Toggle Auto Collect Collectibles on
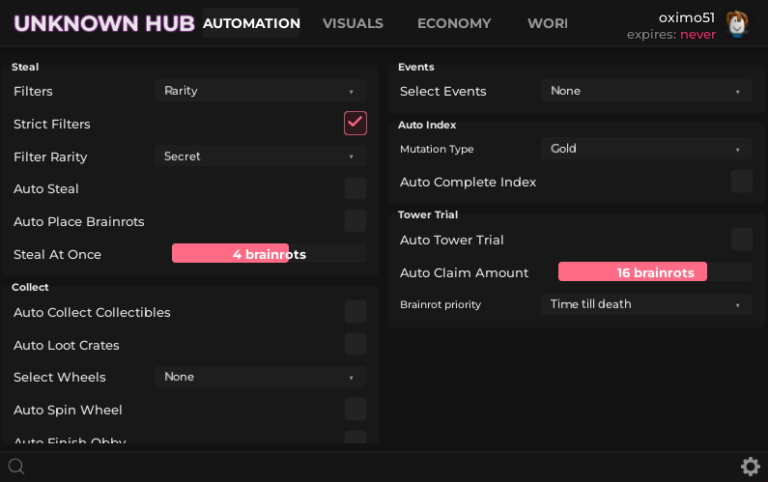The width and height of the screenshot is (768, 482). coord(355,312)
